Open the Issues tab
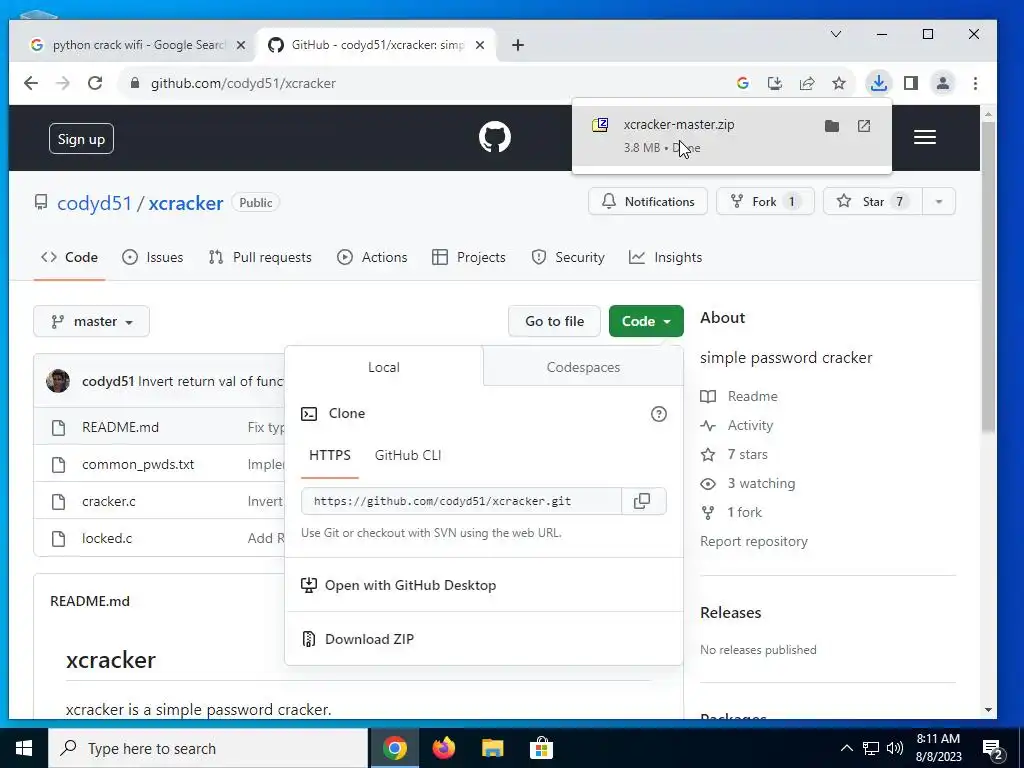 [x=153, y=257]
